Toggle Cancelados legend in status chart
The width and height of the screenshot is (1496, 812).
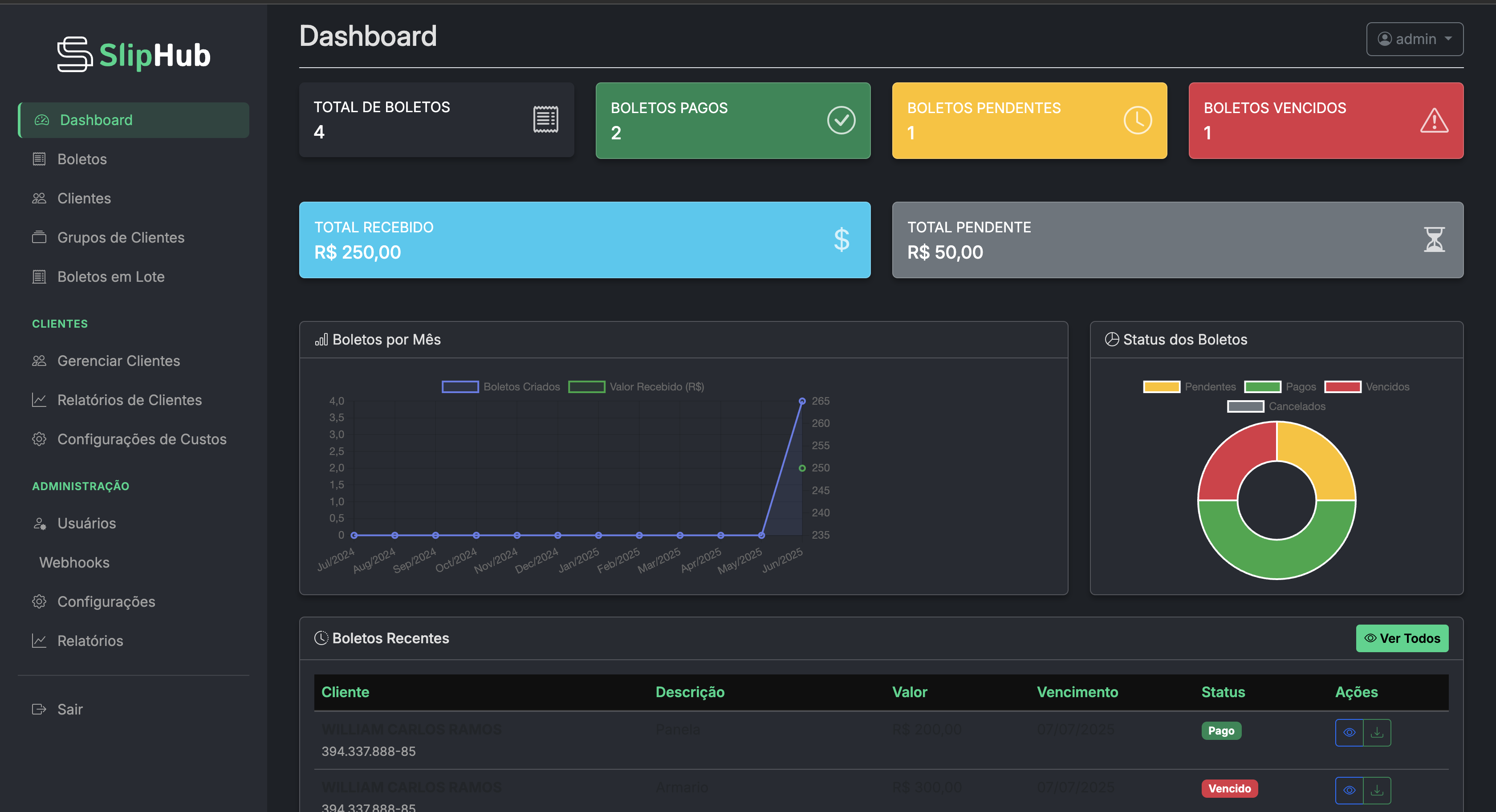click(x=1276, y=406)
